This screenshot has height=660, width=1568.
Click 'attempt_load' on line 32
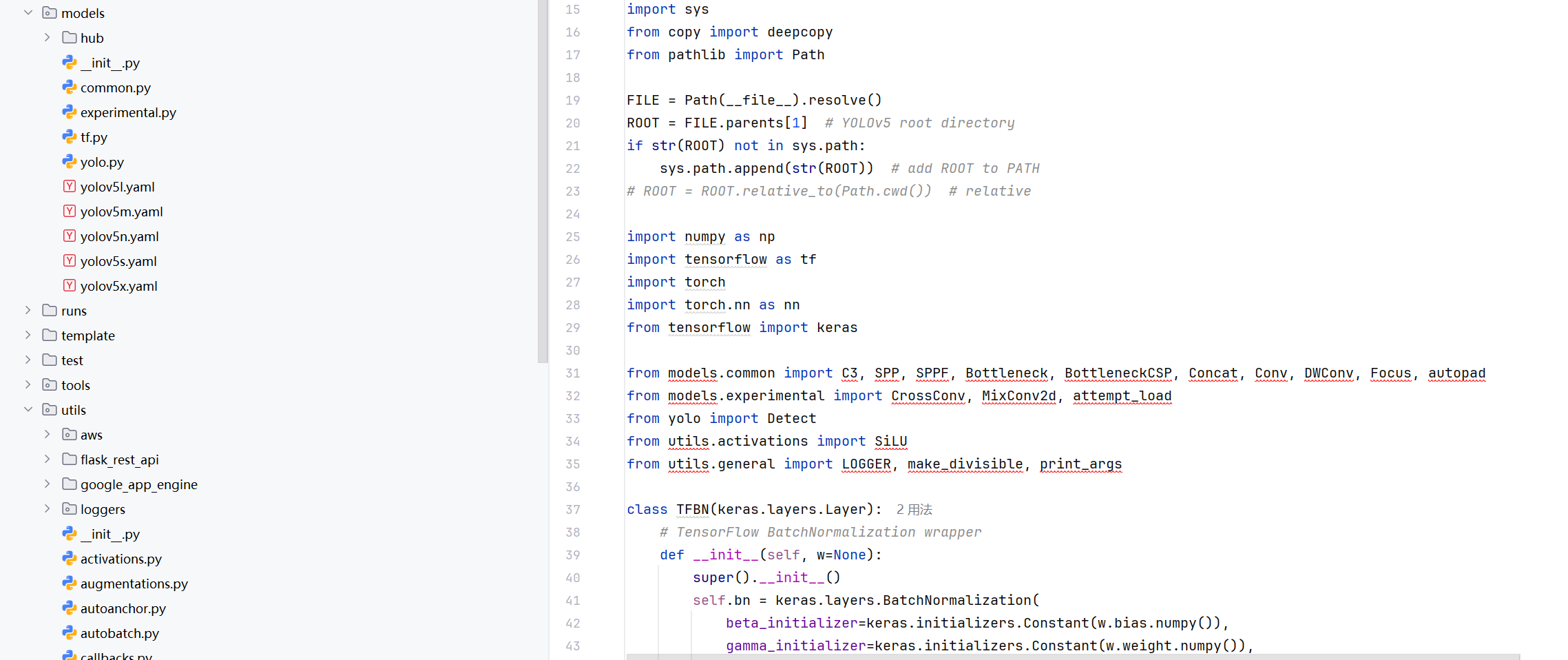pyautogui.click(x=1122, y=395)
